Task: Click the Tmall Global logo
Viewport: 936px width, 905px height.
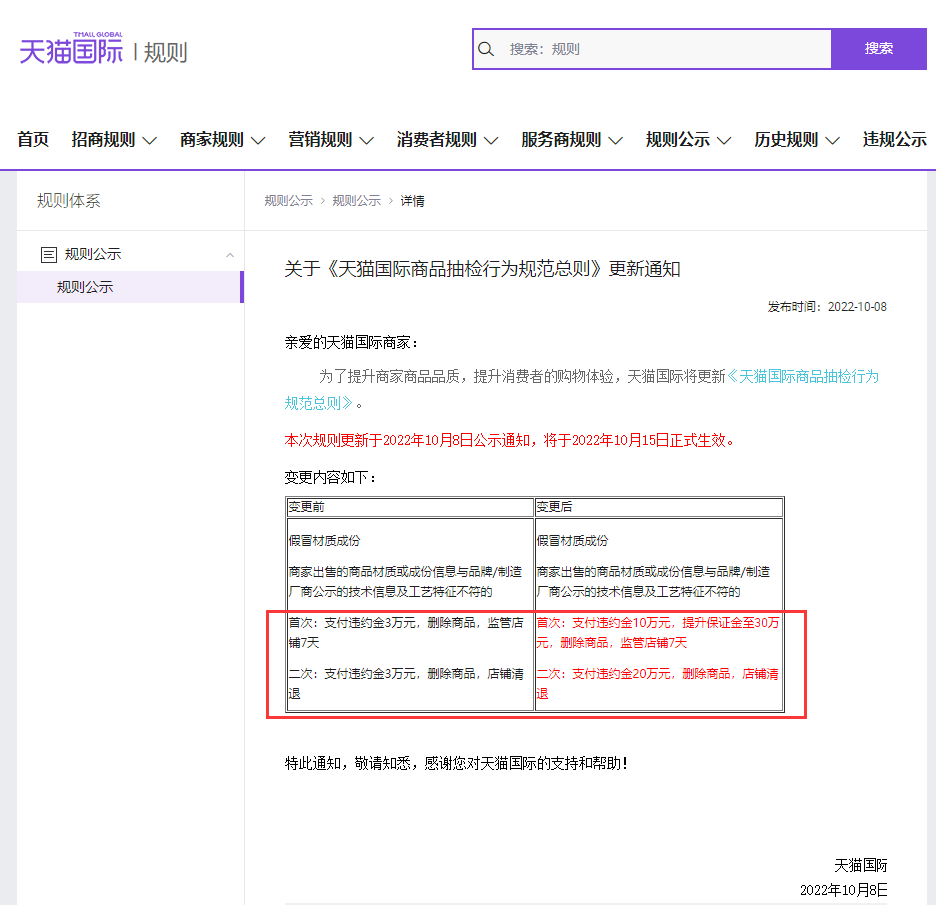Action: pos(71,48)
